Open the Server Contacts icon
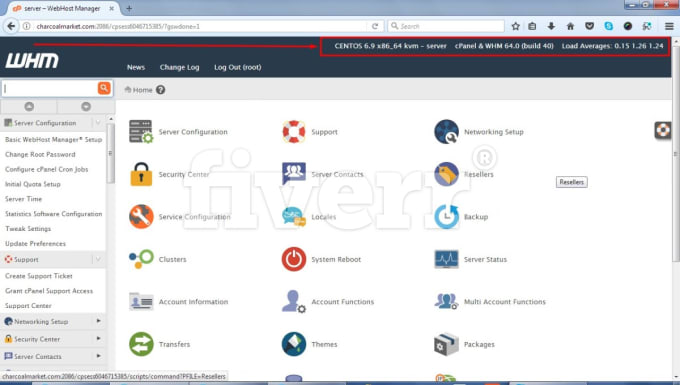Image resolution: width=680 pixels, height=385 pixels. coord(294,173)
